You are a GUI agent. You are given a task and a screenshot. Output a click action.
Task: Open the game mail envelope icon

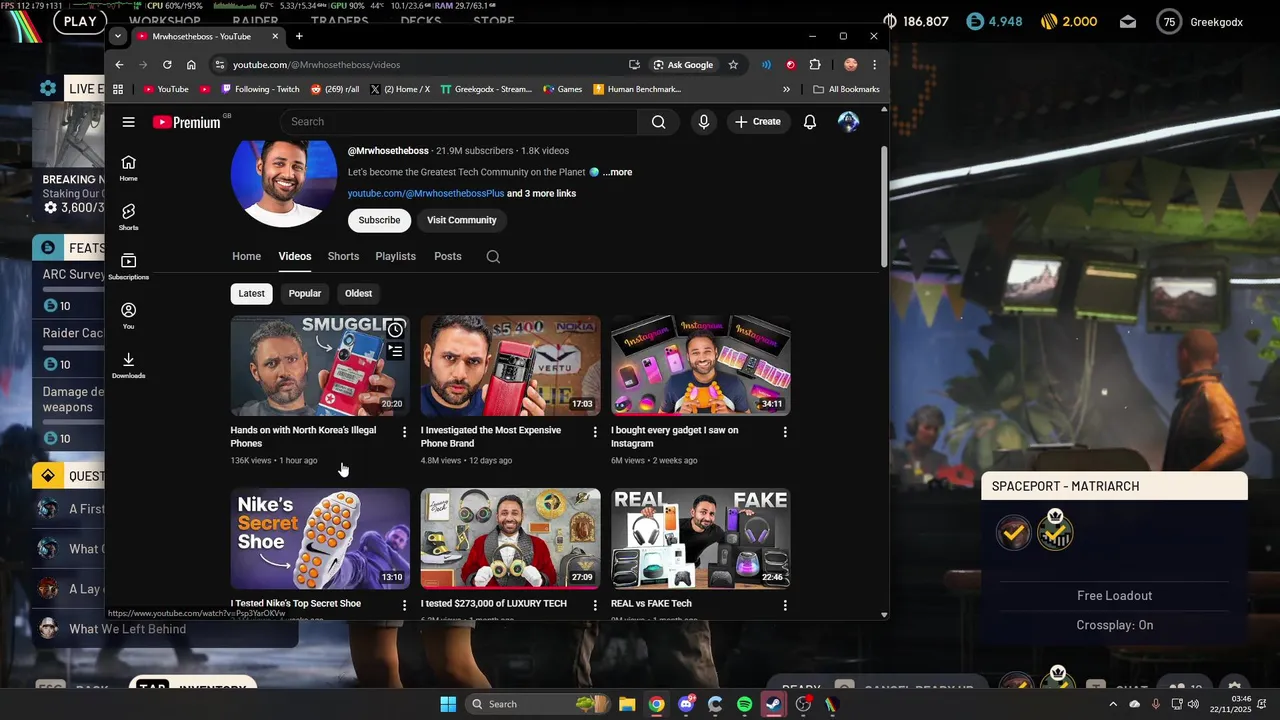1128,21
